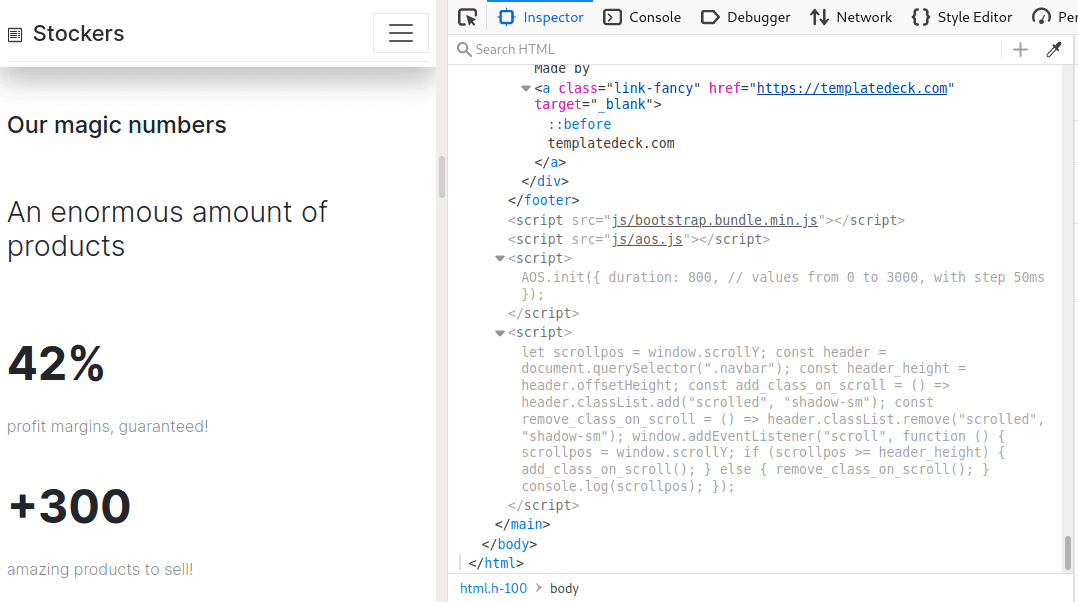This screenshot has height=602, width=1078.
Task: Select html.h-100 in the breadcrumb
Action: [493, 588]
